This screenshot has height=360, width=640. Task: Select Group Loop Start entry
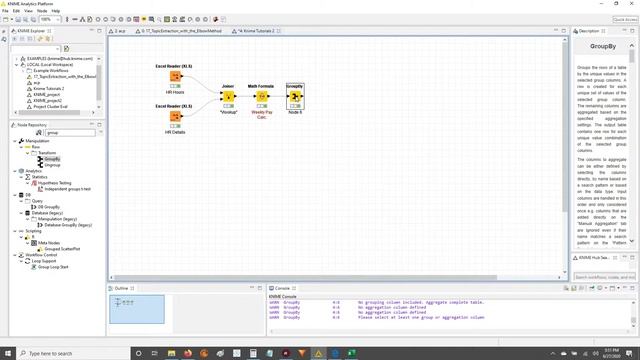click(53, 267)
